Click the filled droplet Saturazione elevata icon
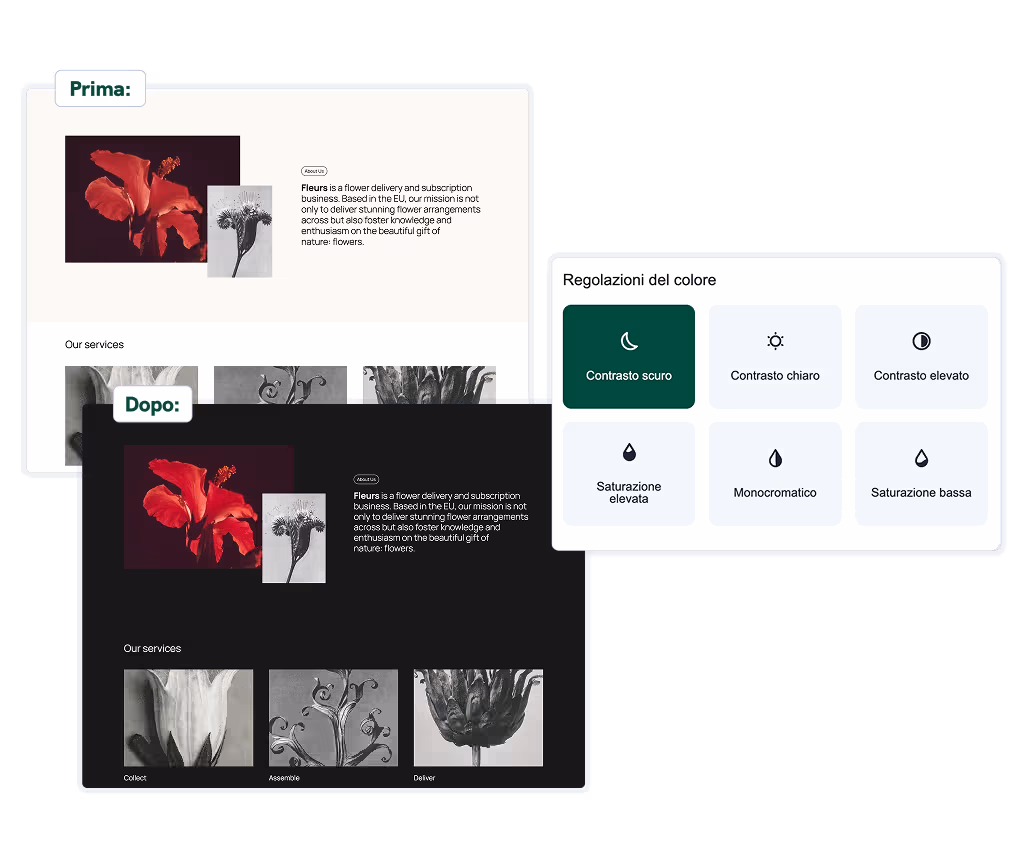This screenshot has height=856, width=1025. (629, 453)
